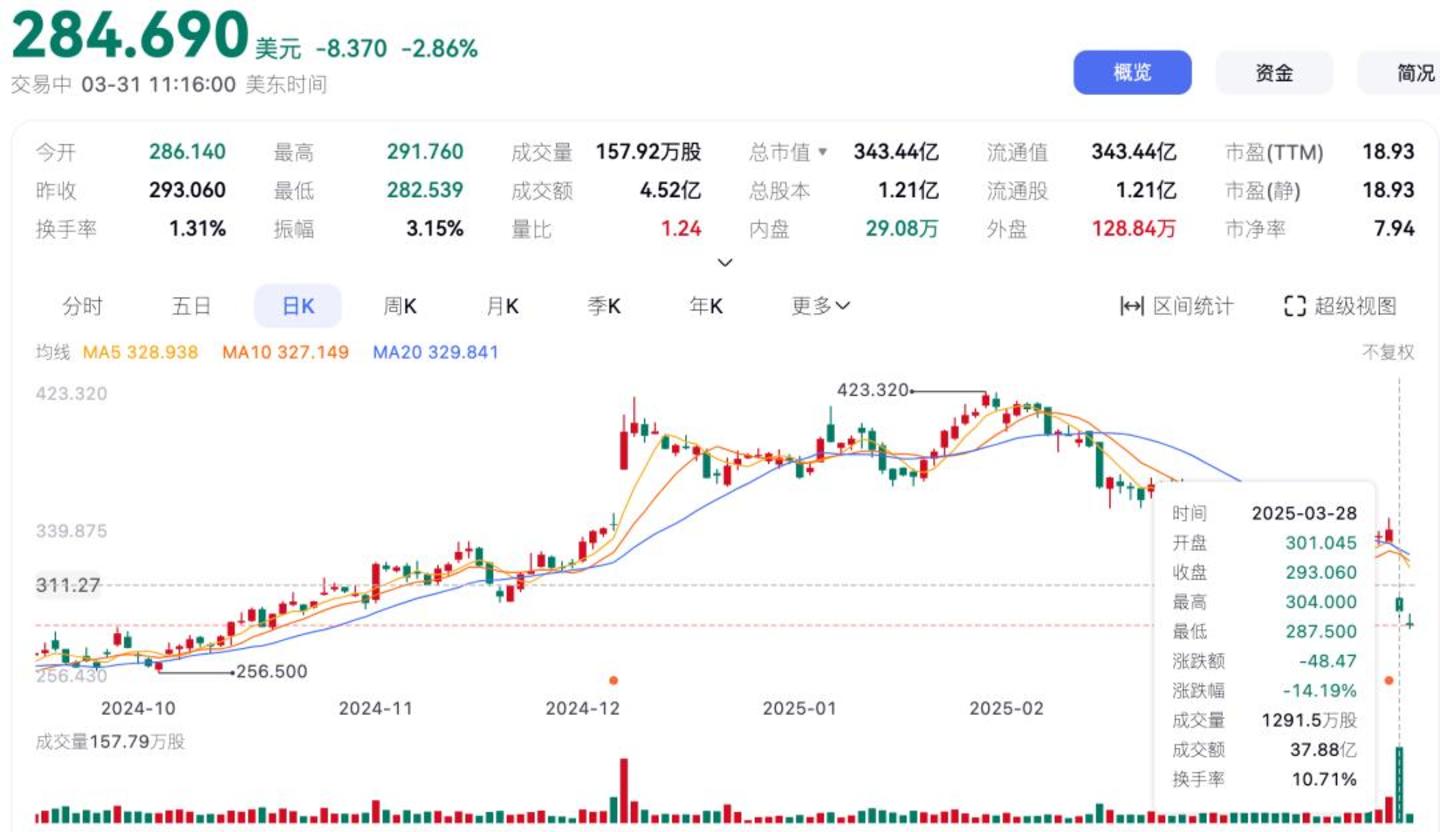Toggle the MA5 moving average line
This screenshot has height=832, width=1440.
tap(140, 352)
